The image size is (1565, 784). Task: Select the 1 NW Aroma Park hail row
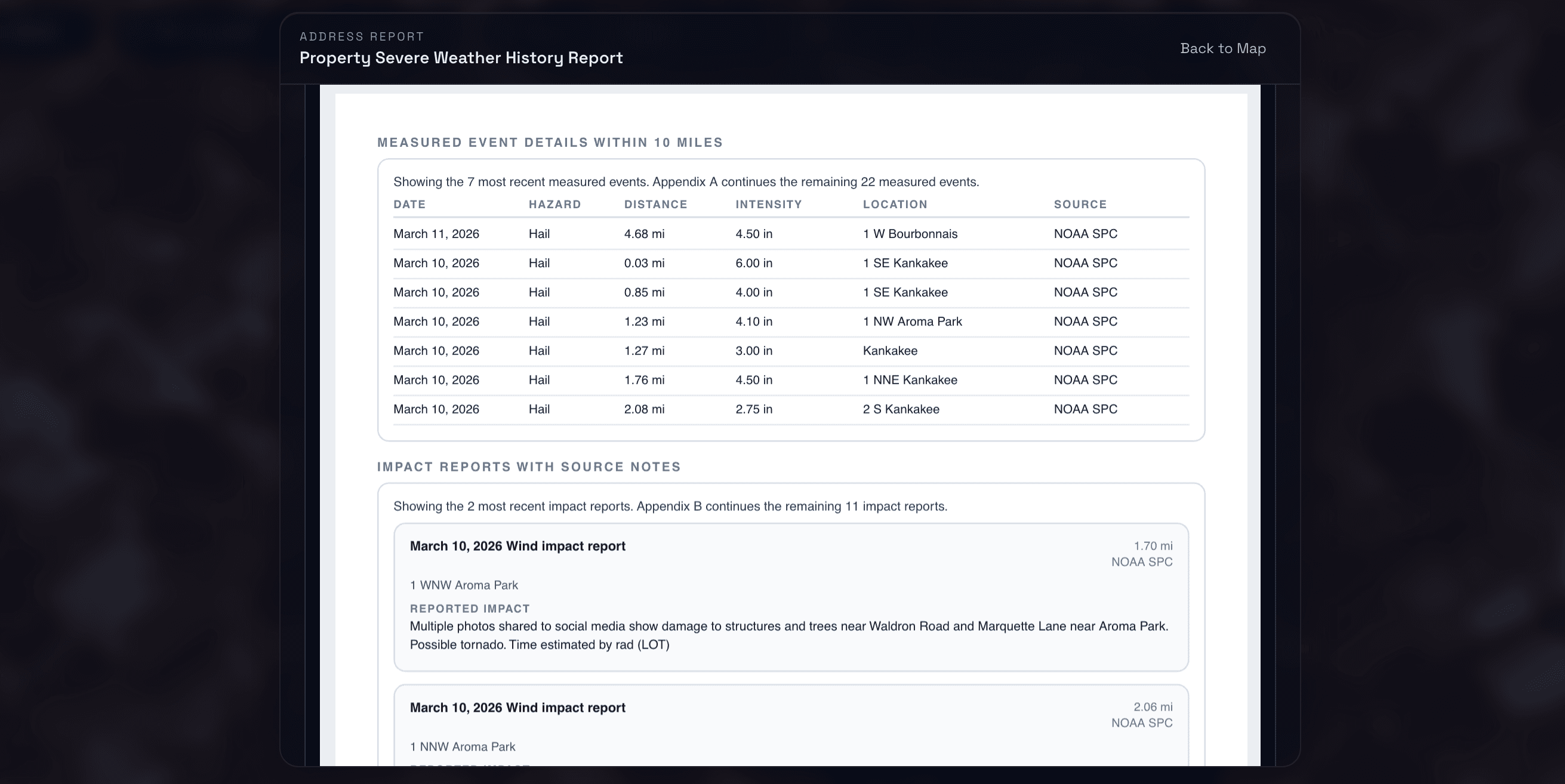[x=729, y=321]
